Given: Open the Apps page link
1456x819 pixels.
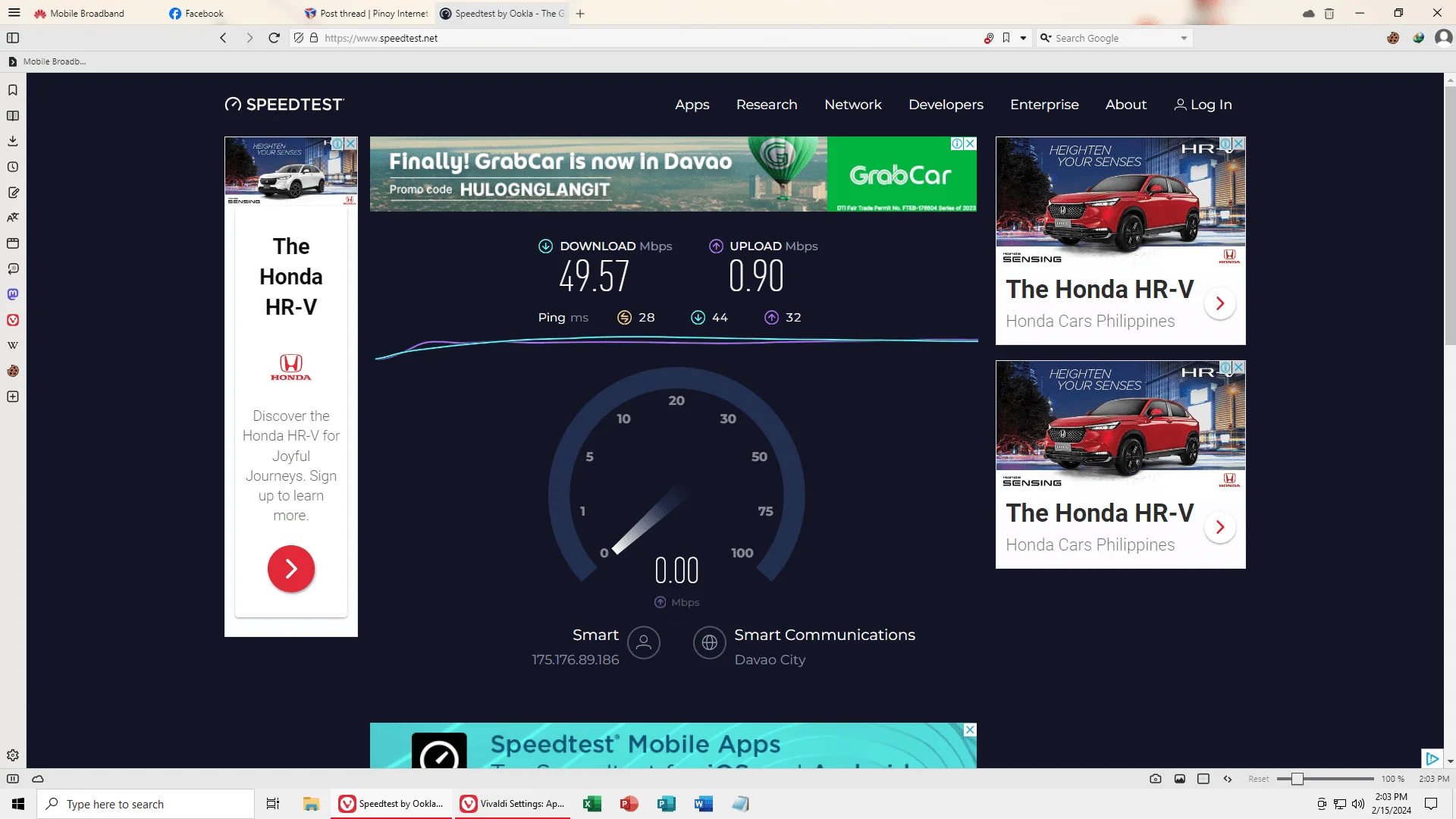Looking at the screenshot, I should click(692, 105).
